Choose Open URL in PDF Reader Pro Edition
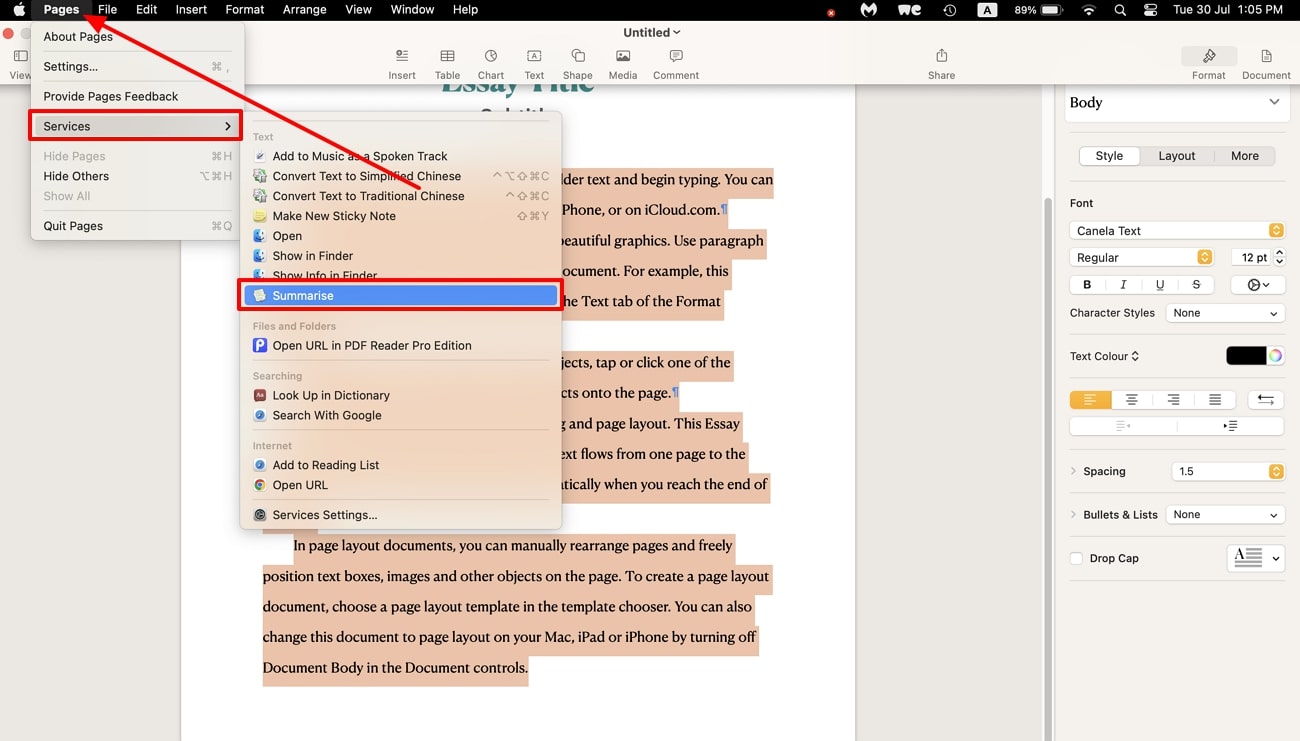1300x741 pixels. 400,346
